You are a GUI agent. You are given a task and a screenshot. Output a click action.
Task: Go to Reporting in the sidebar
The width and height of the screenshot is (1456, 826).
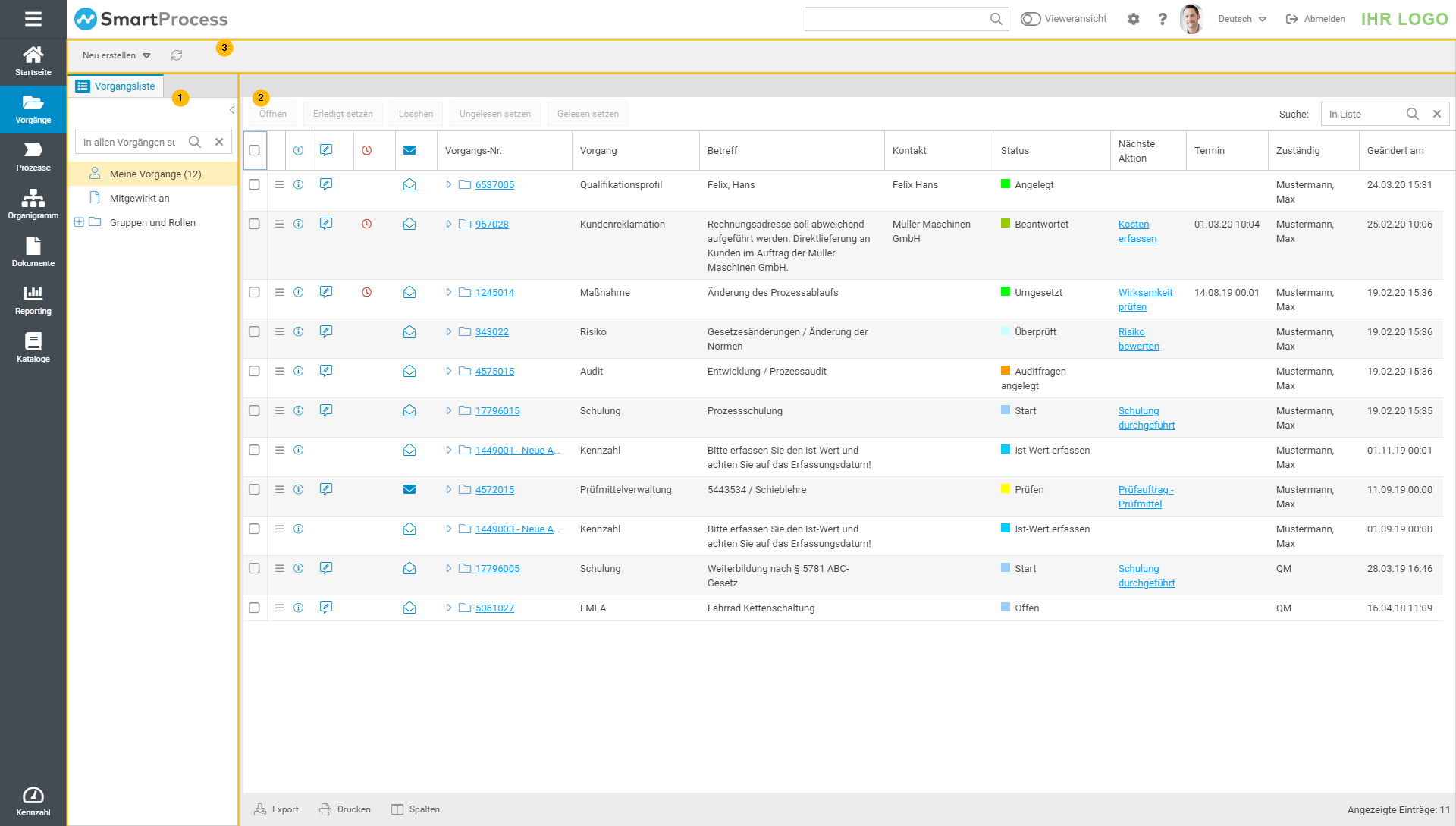(x=33, y=300)
